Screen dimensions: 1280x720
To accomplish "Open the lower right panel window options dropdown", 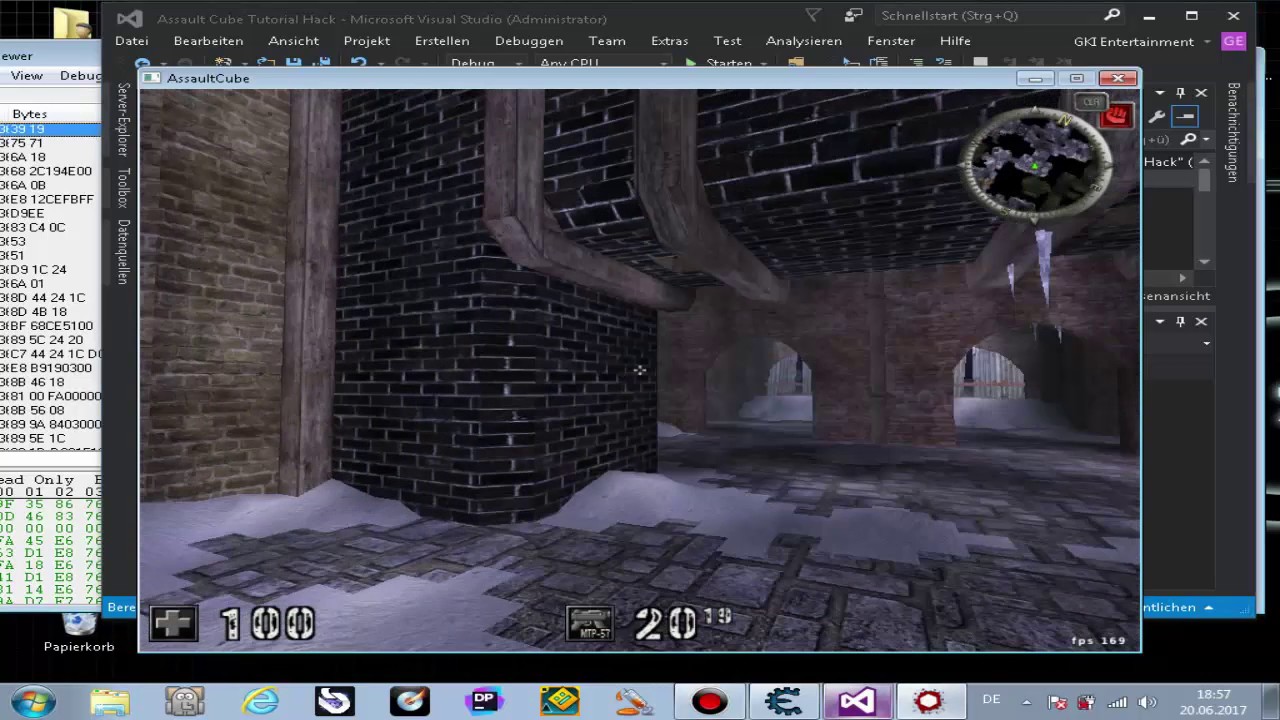I will point(1160,322).
